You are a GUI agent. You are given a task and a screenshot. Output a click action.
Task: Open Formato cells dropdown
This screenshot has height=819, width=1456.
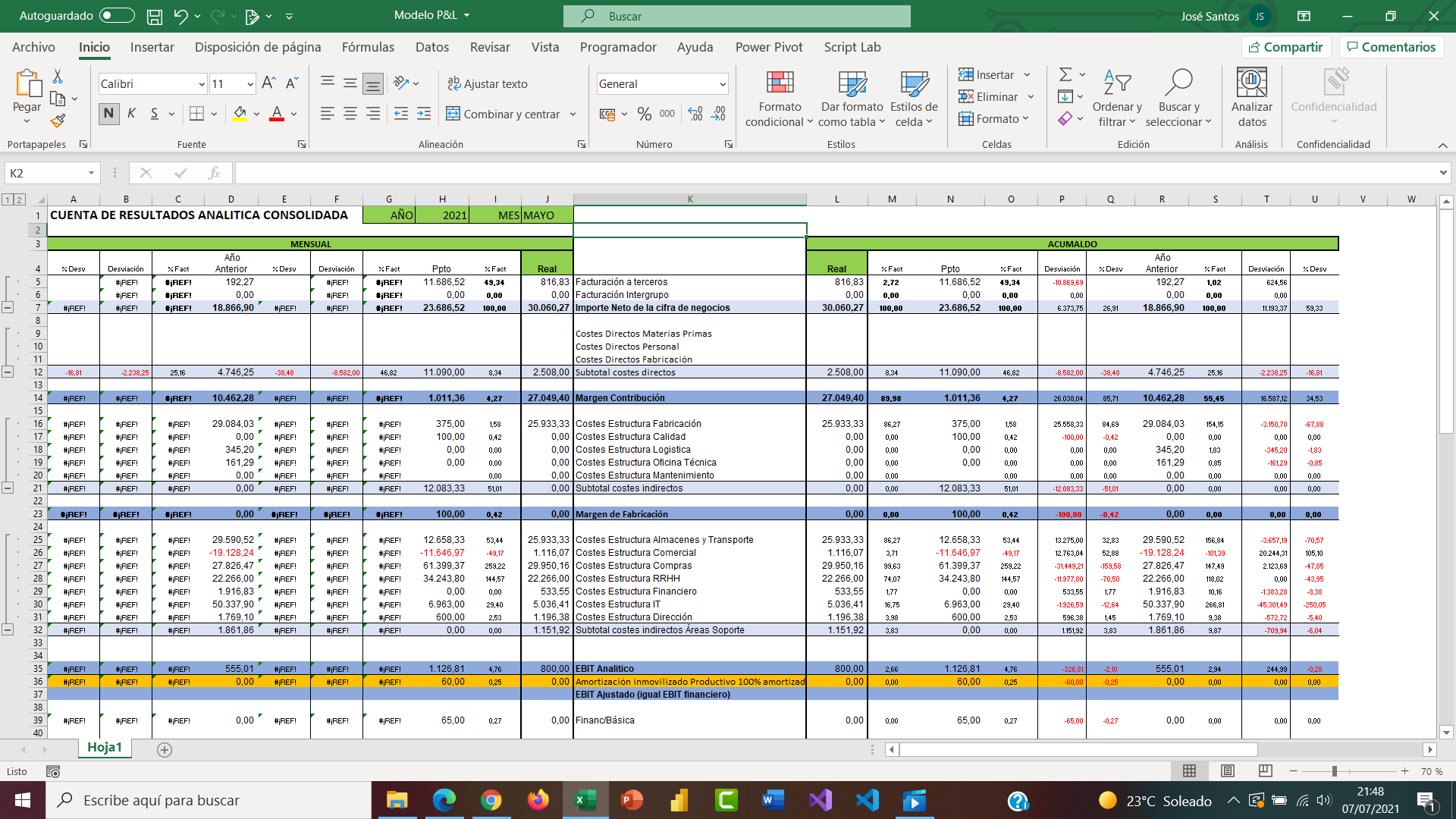993,118
